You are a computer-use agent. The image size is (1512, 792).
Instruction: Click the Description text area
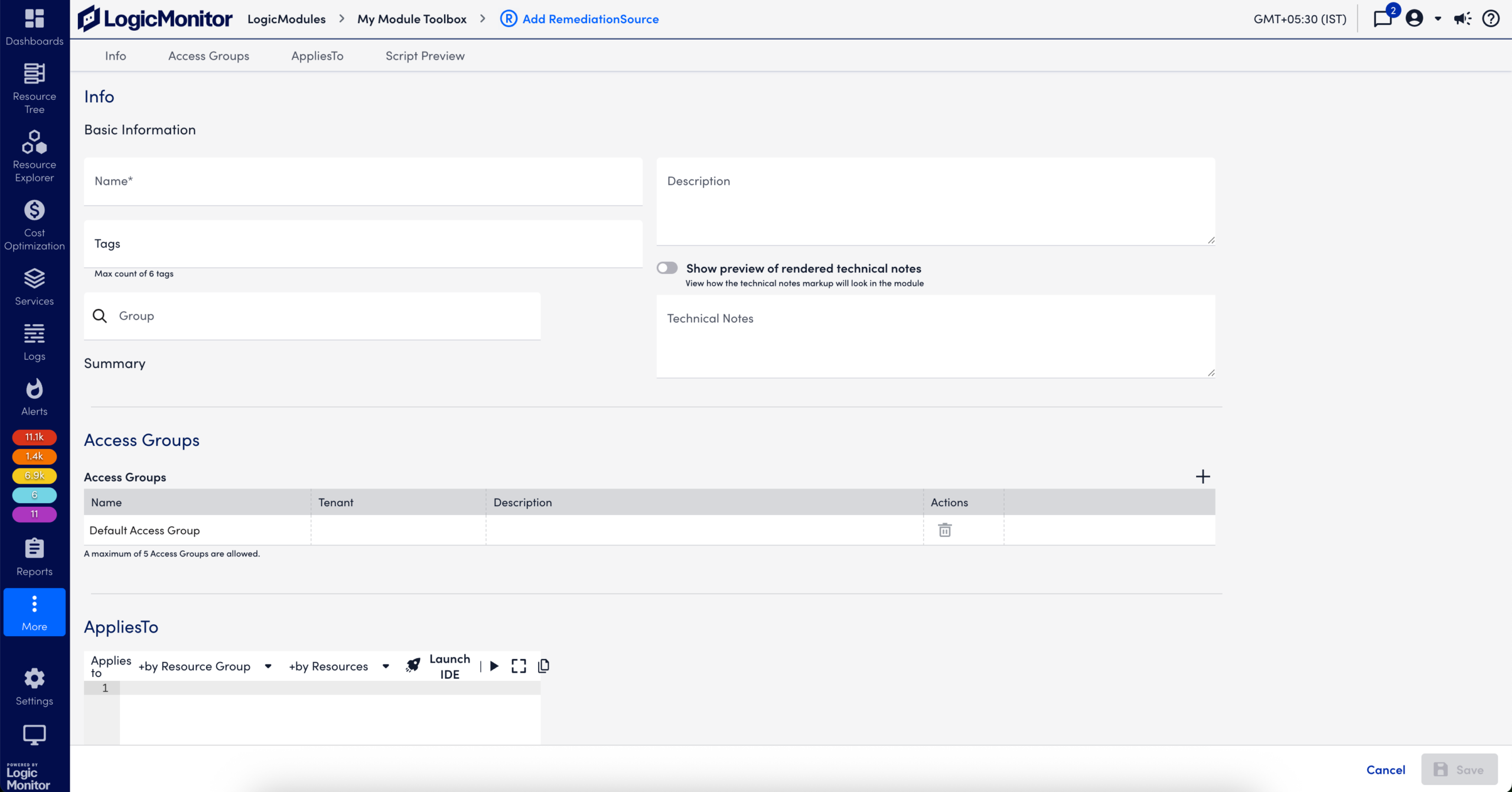[936, 201]
